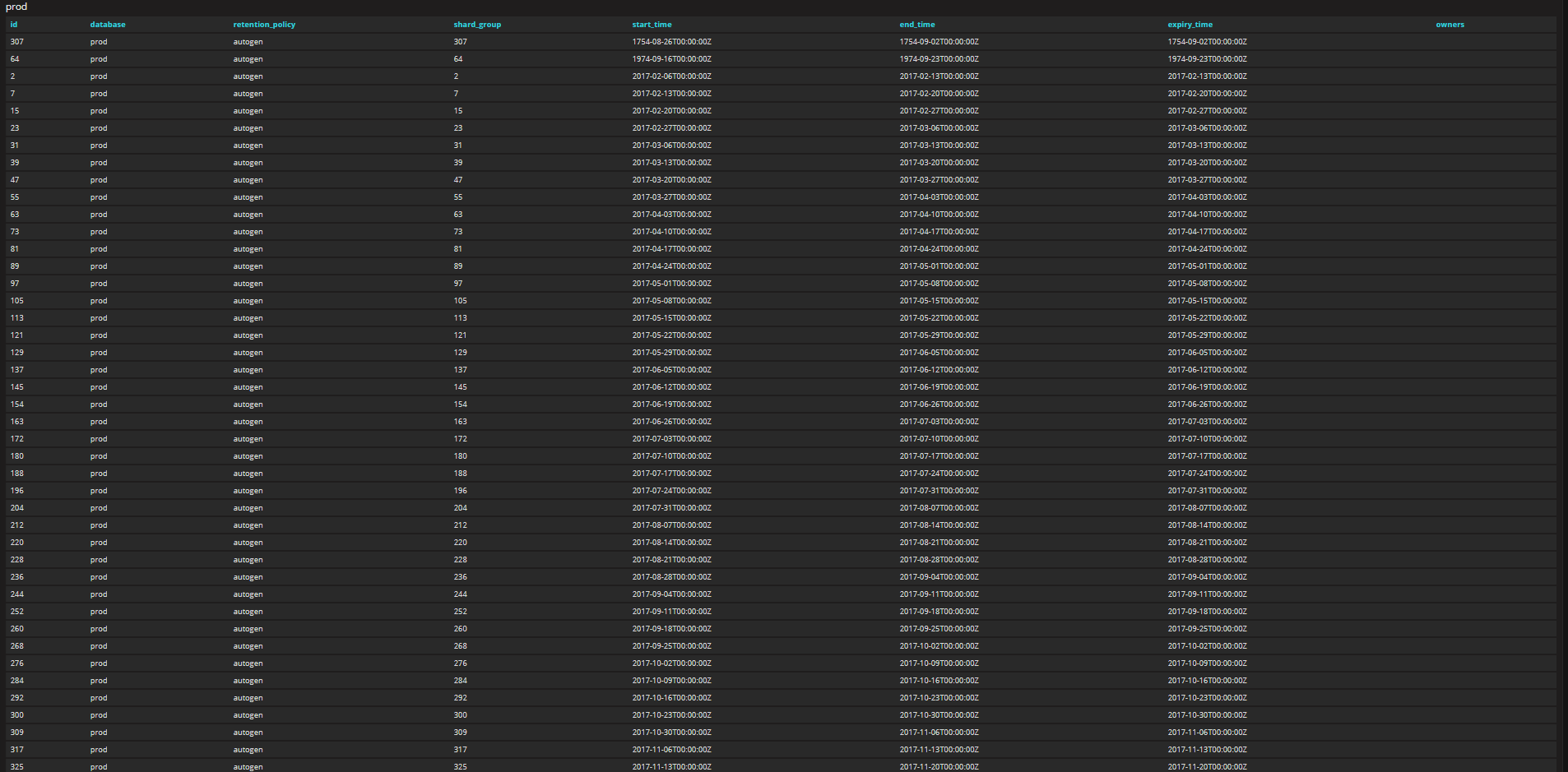Select shard_group cell 64
1568x772 pixels.
(x=458, y=59)
